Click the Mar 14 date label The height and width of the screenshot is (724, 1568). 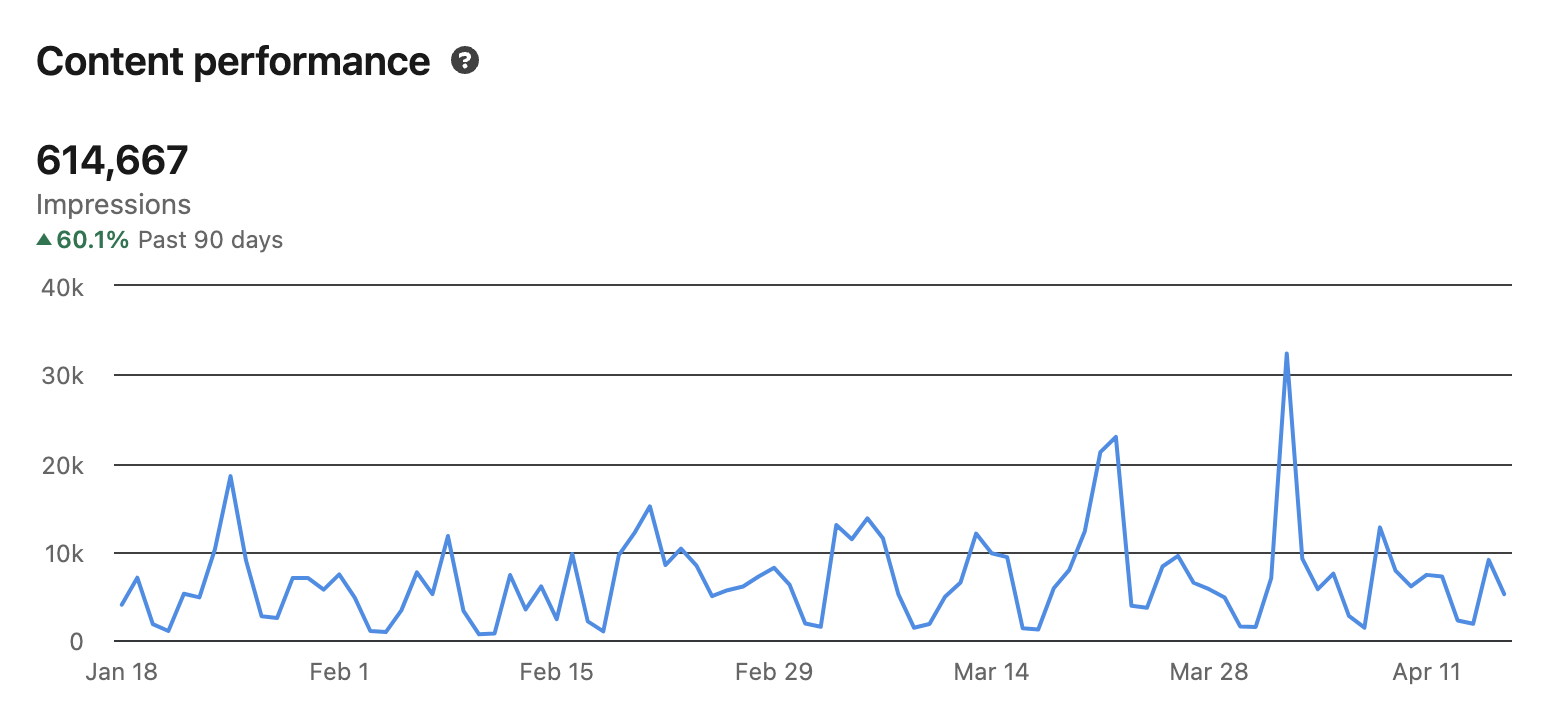pyautogui.click(x=990, y=672)
